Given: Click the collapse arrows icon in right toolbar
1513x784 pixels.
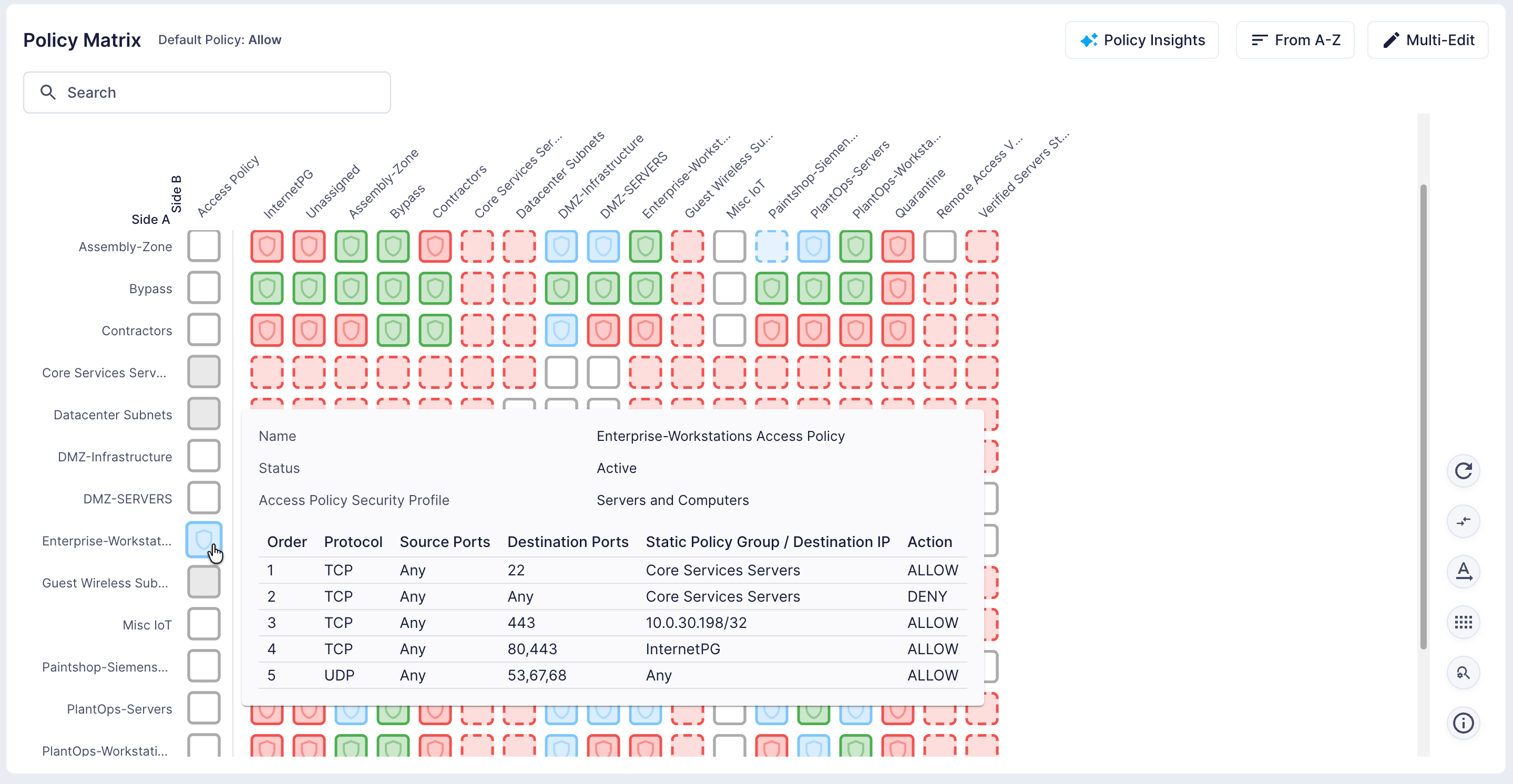Looking at the screenshot, I should (1463, 521).
